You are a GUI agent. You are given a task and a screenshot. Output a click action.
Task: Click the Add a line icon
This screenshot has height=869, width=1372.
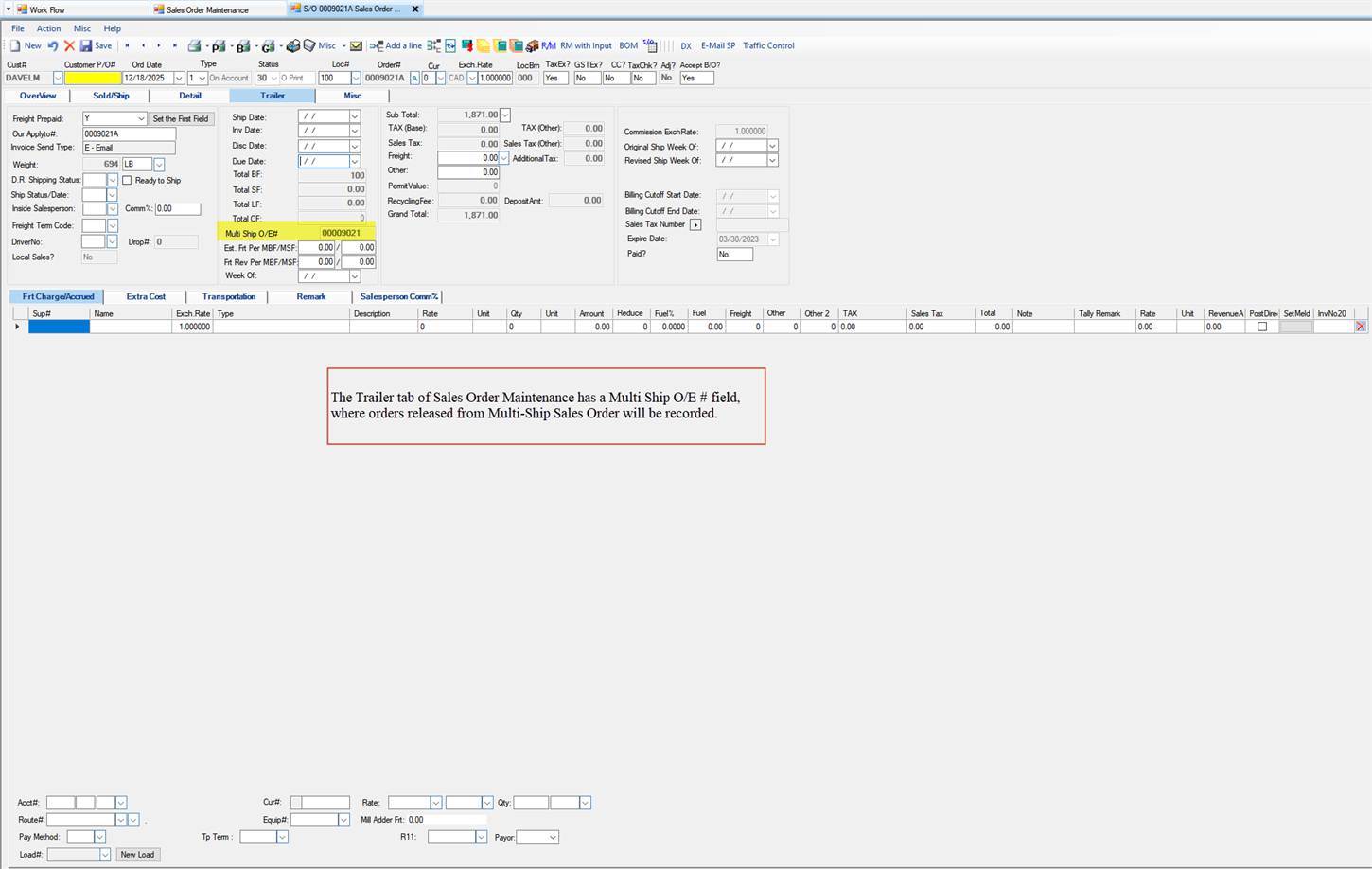click(377, 45)
